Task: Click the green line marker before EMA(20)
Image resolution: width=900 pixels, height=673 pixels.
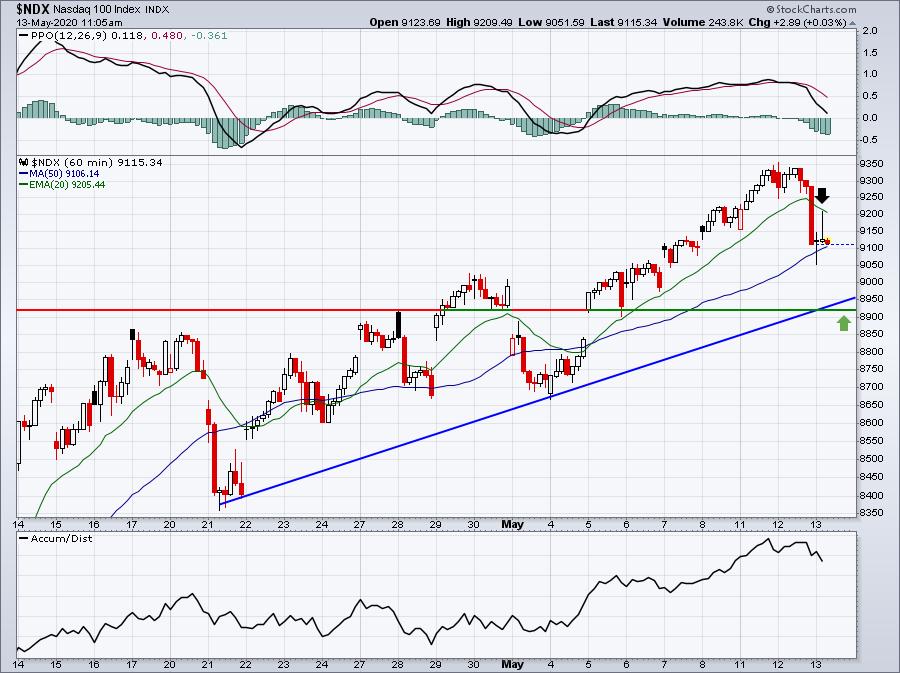Action: click(24, 185)
